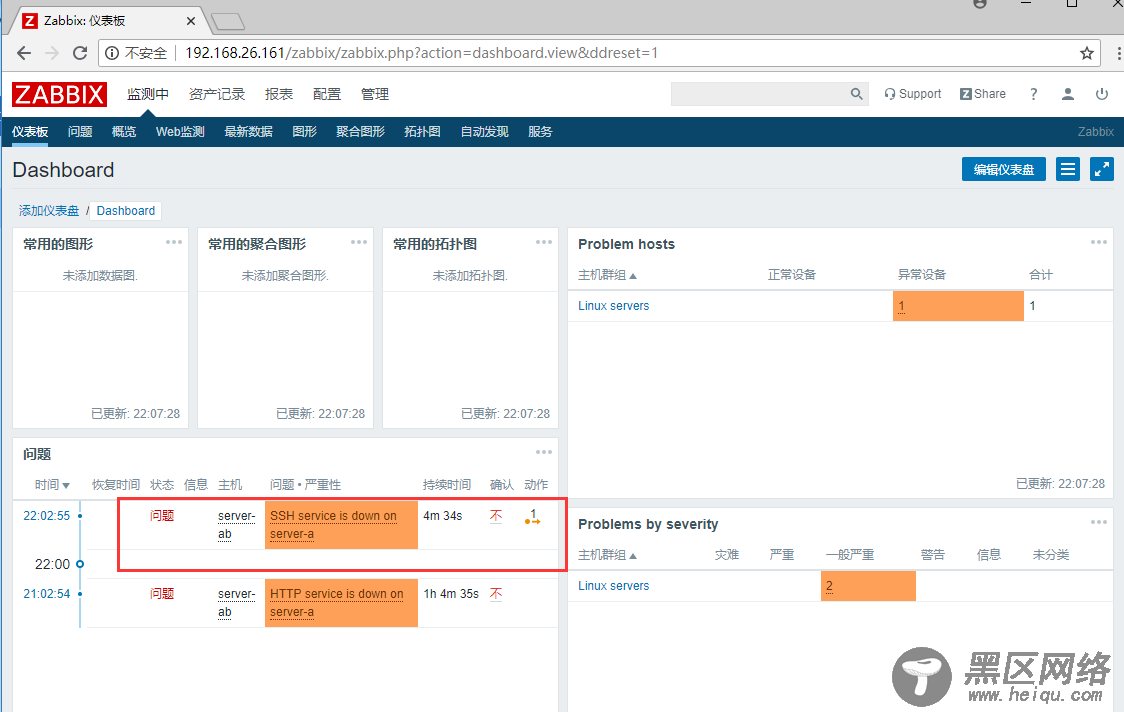Bookmark page with the star icon
1124x712 pixels.
click(1087, 53)
